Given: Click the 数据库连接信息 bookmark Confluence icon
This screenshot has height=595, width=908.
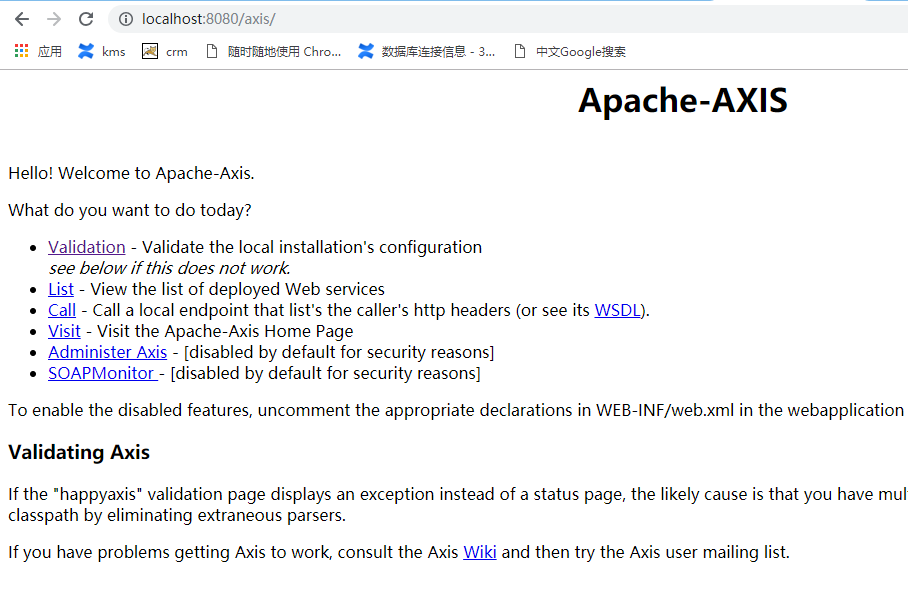Looking at the screenshot, I should tap(365, 51).
